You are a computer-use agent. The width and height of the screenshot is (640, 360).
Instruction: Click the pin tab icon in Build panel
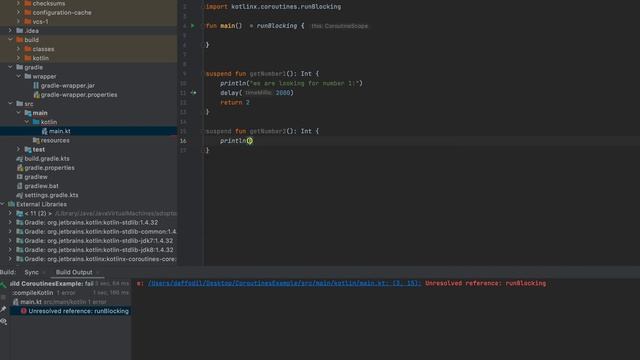[3, 309]
